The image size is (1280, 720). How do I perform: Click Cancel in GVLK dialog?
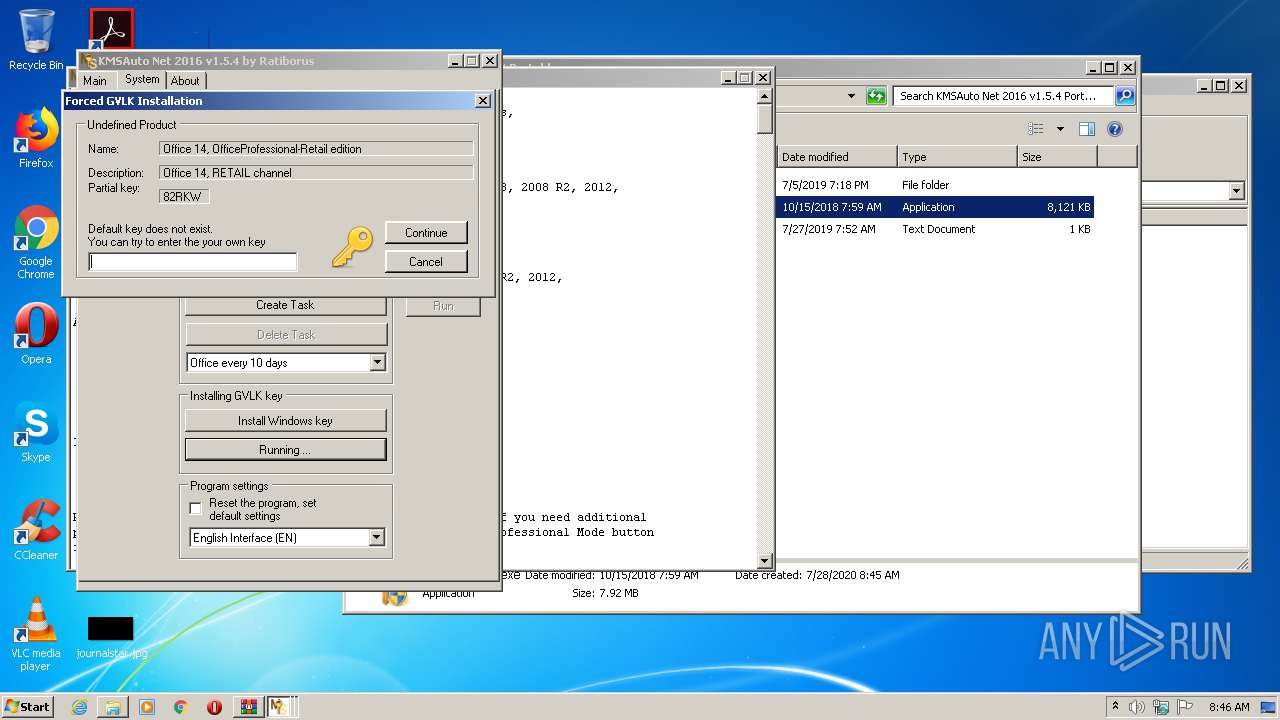[426, 262]
